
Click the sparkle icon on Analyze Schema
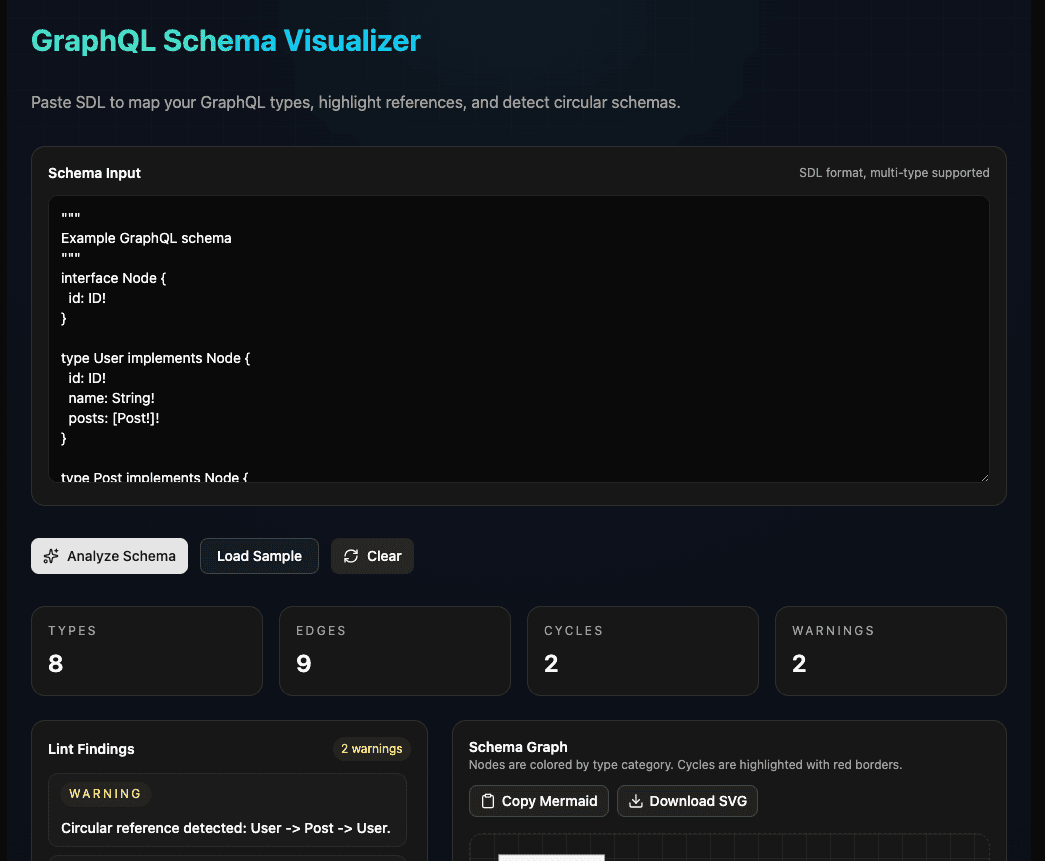tap(52, 556)
